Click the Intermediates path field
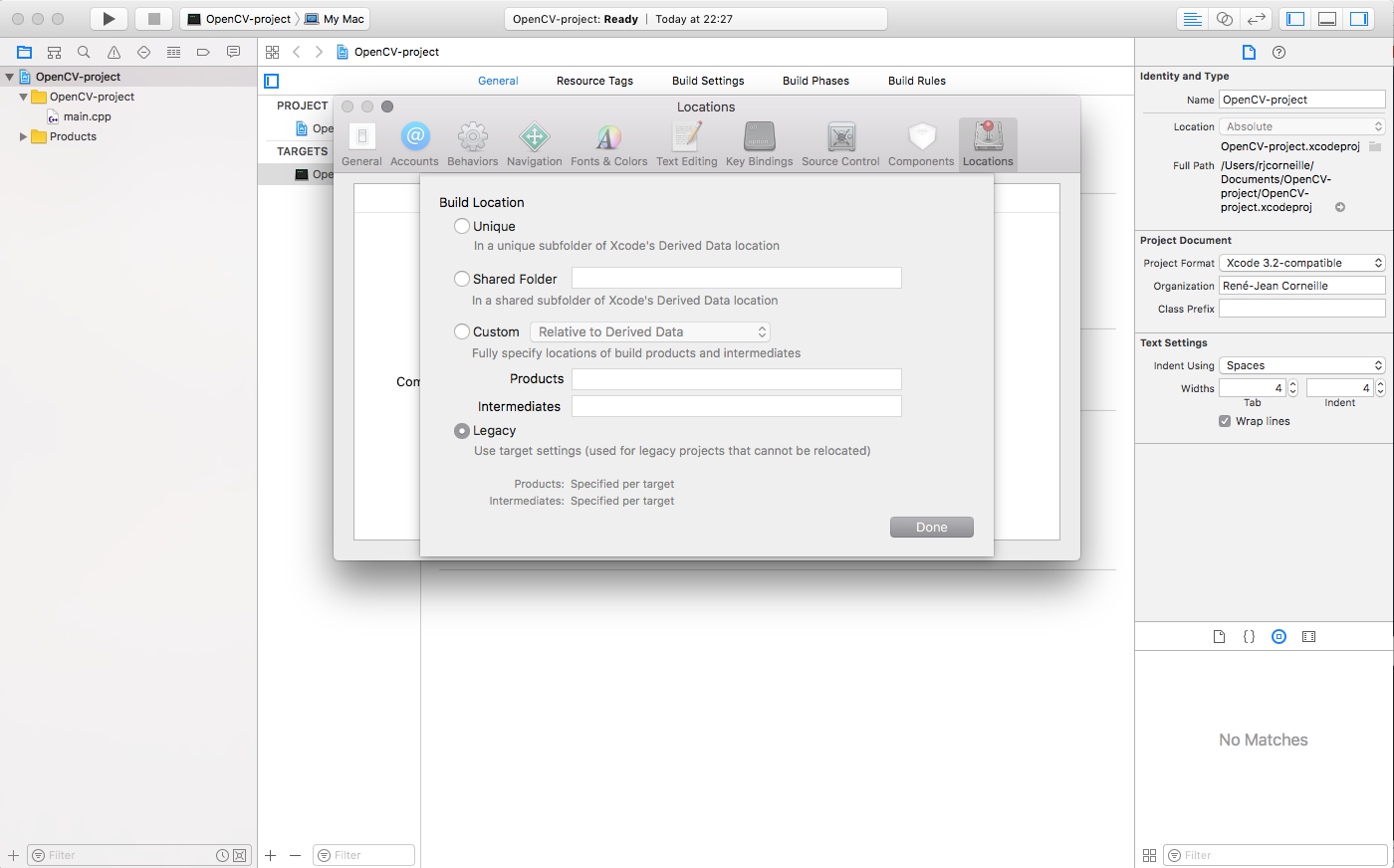Image resolution: width=1394 pixels, height=868 pixels. (737, 406)
